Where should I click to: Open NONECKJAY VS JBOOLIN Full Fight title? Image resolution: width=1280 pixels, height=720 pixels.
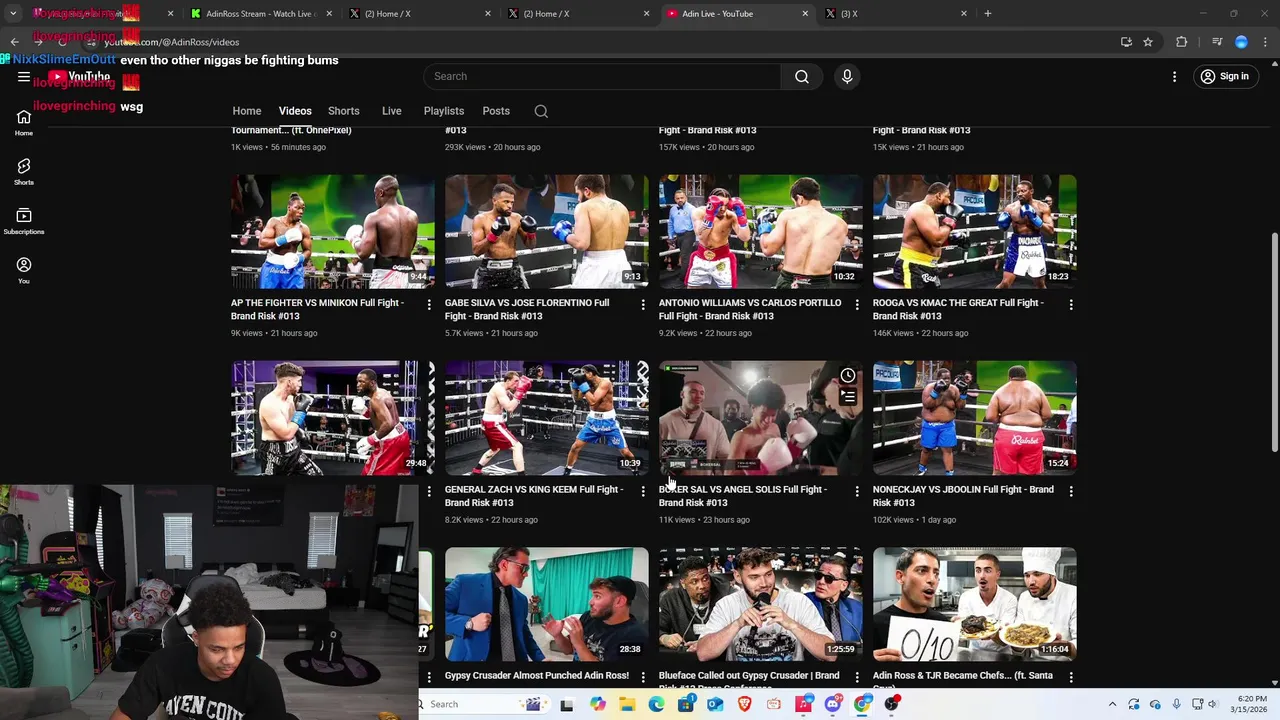963,496
